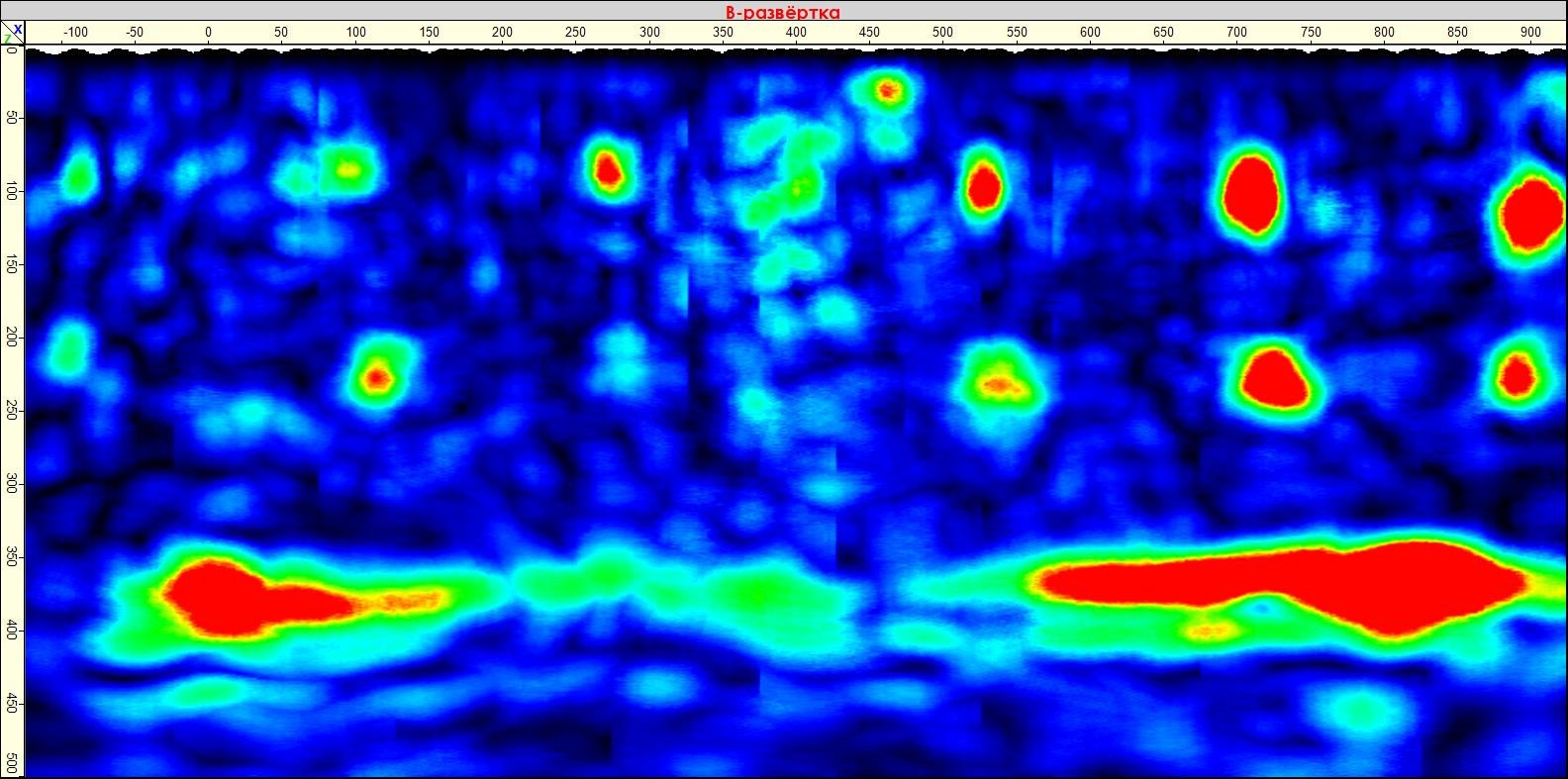Image resolution: width=1568 pixels, height=779 pixels.
Task: Click the 700 mark on horizontal X ruler
Action: (x=1236, y=33)
